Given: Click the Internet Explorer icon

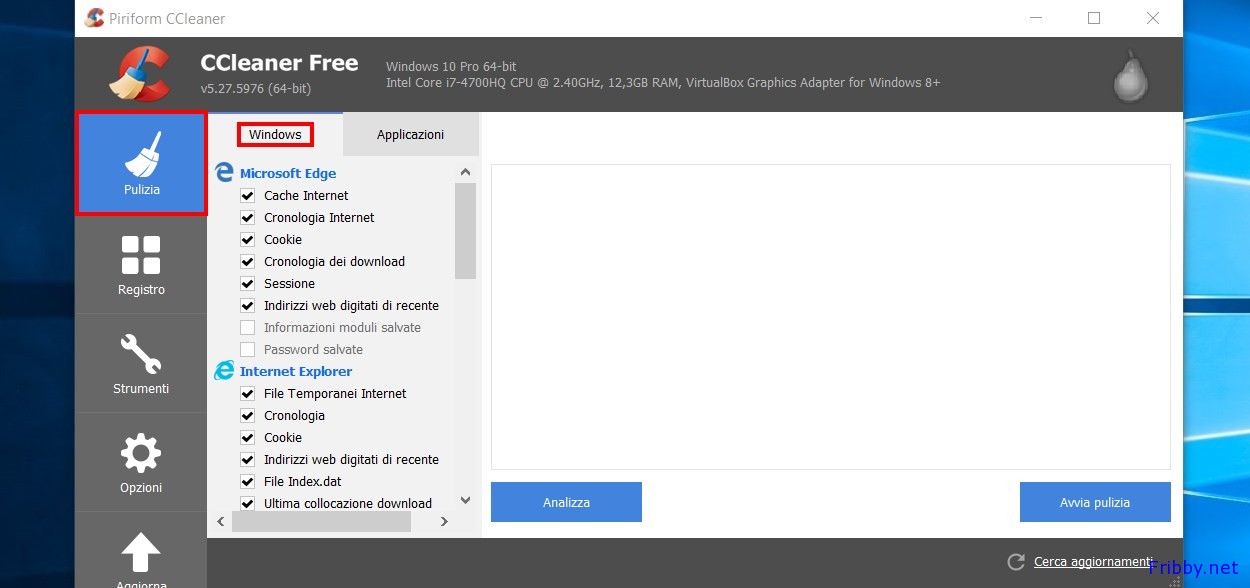Looking at the screenshot, I should [224, 370].
